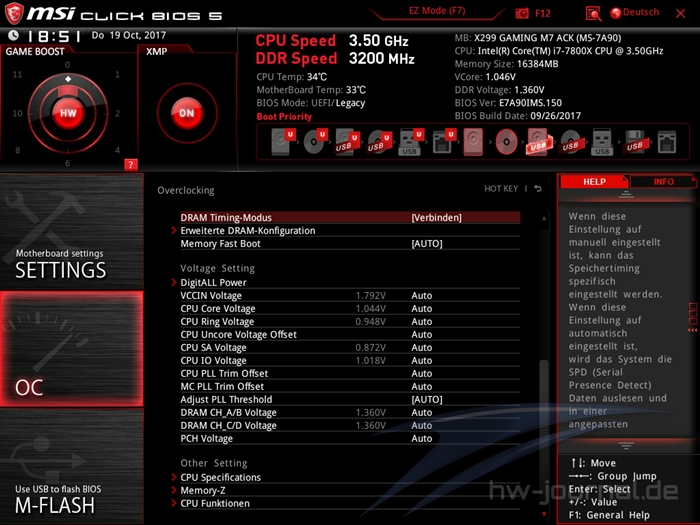Click the back arrow next to HOT KEY
The height and width of the screenshot is (525, 700).
tap(538, 189)
